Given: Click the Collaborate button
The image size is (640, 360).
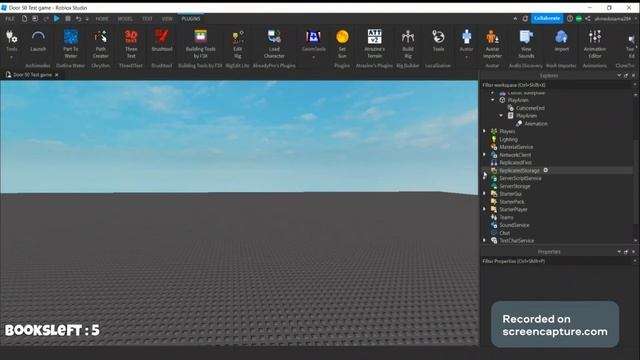Looking at the screenshot, I should (547, 18).
